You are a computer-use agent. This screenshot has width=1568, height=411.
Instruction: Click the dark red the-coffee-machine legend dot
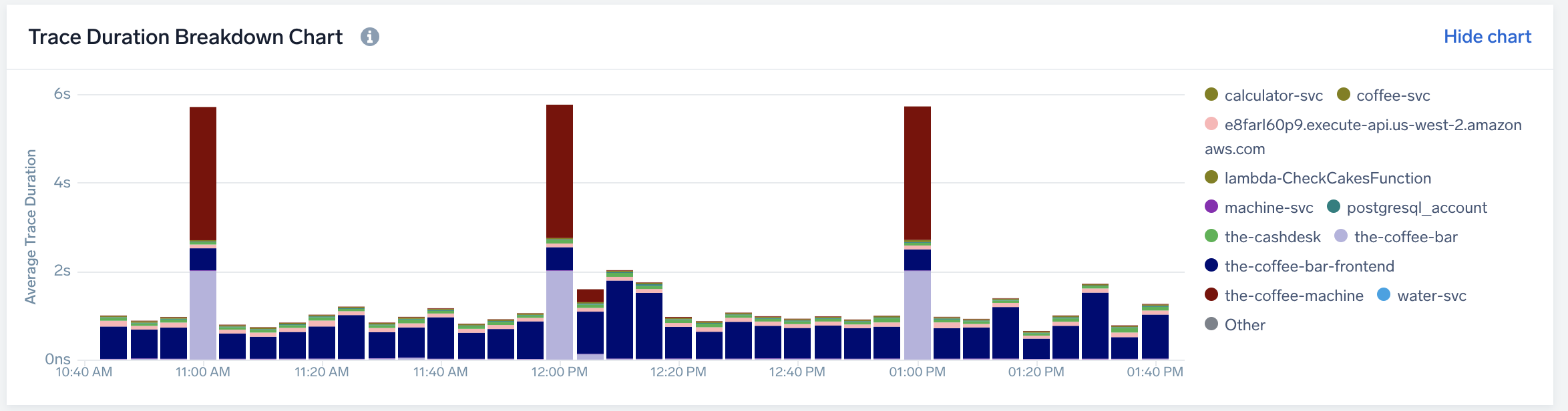pyautogui.click(x=1211, y=295)
